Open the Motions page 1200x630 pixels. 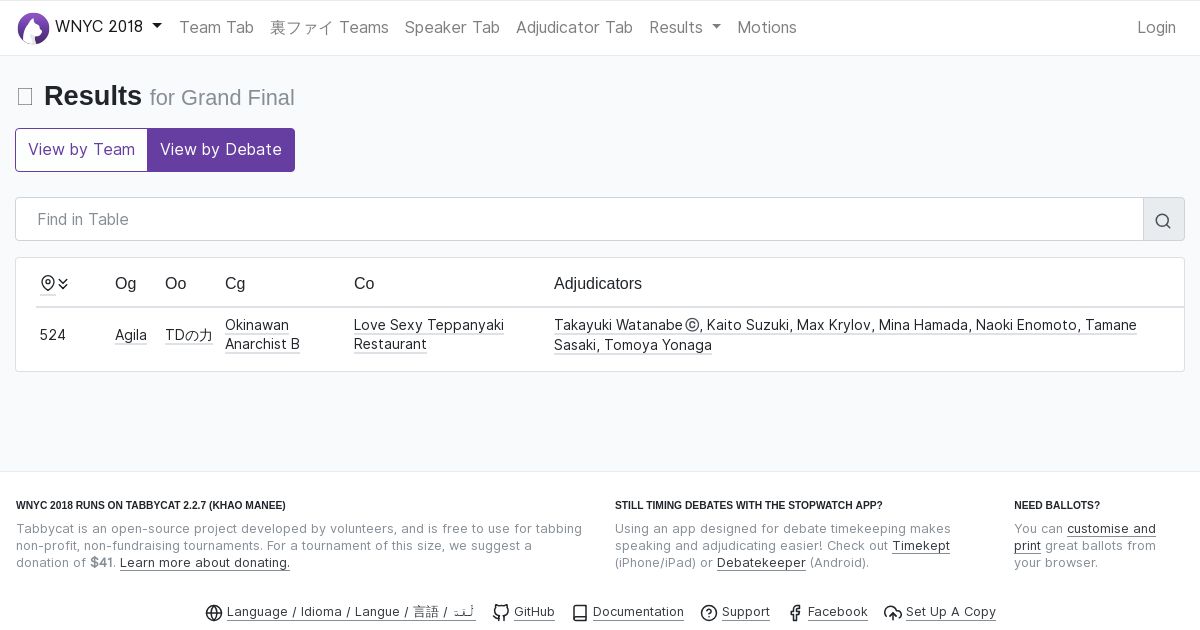(767, 27)
